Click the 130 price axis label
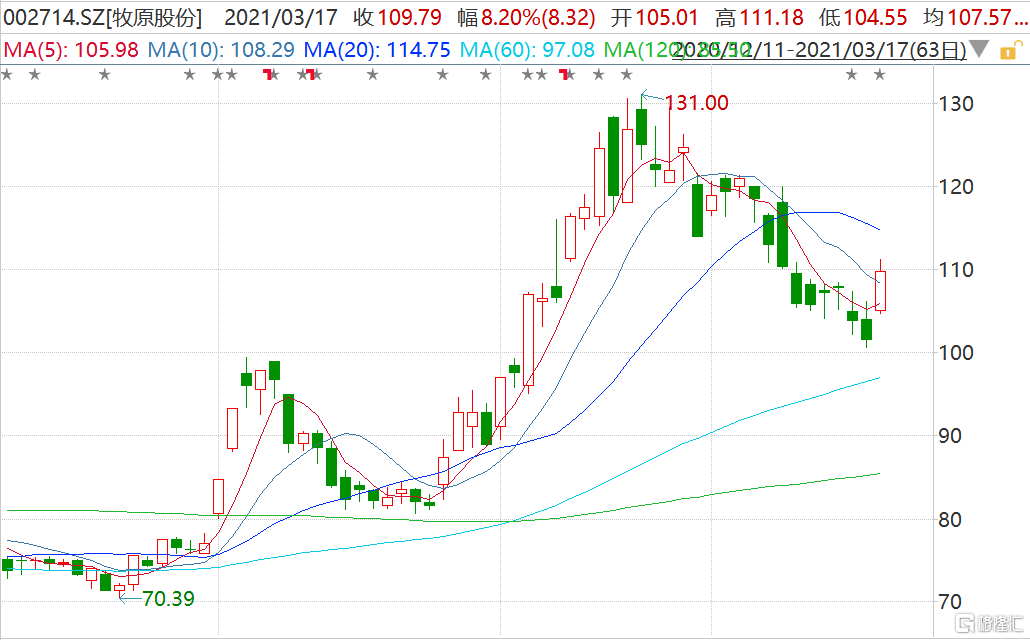 tap(956, 104)
